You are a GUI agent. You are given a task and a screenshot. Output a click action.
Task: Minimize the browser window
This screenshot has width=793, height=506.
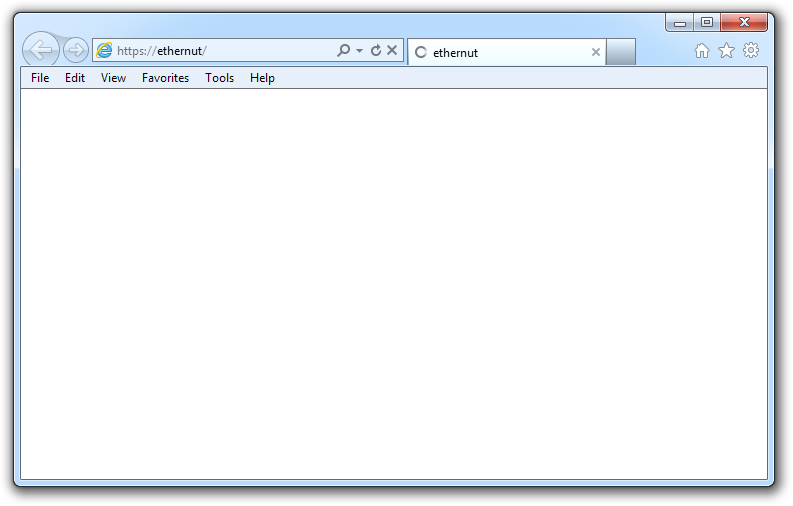pyautogui.click(x=680, y=23)
